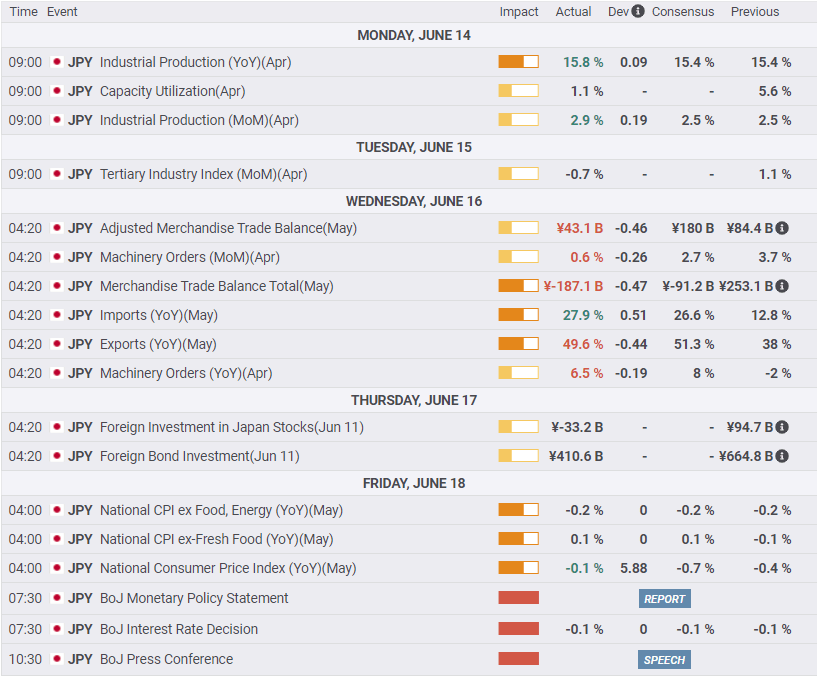Viewport: 817px width, 677px height.
Task: Click info icon next to ¥94.7 B previous value
Action: (782, 427)
